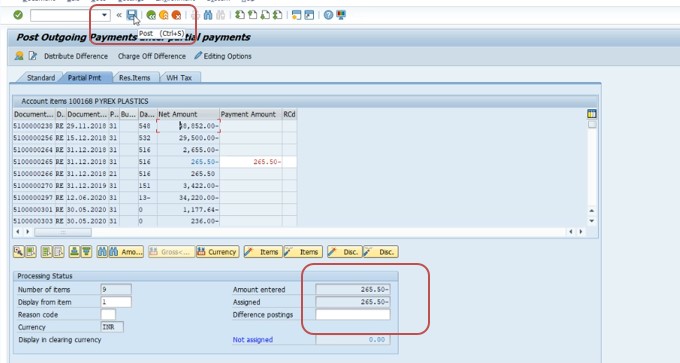
Task: Click the blue binoculars Find icon in top toolbar
Action: coord(208,15)
